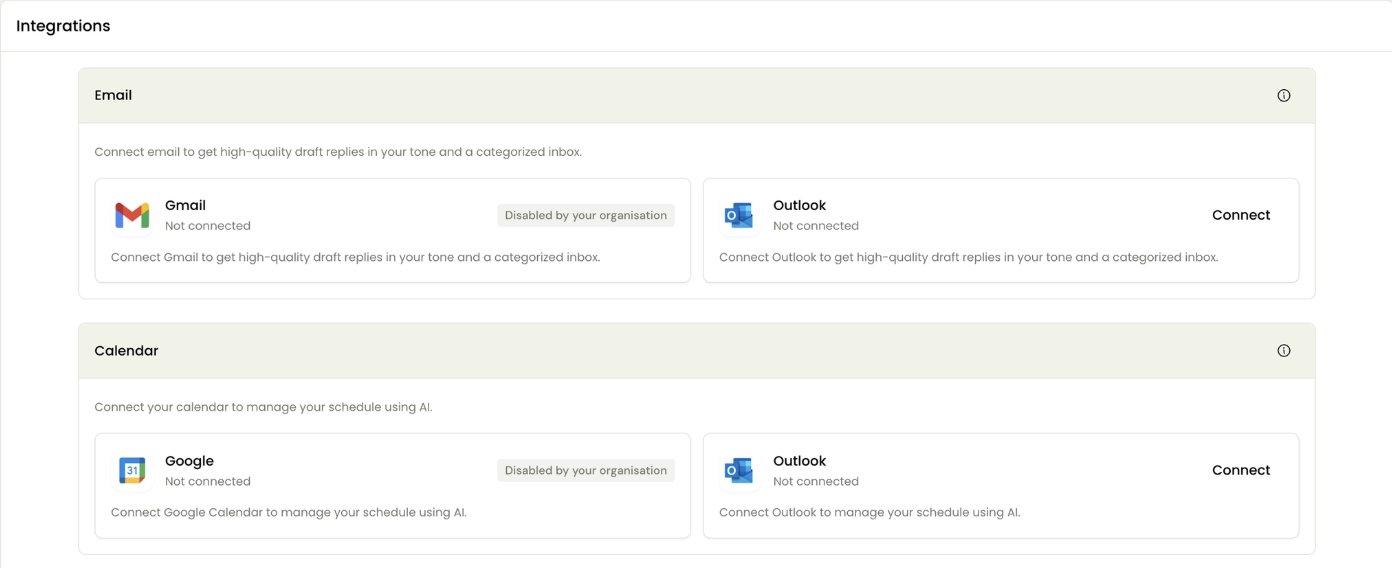Click the Calendar section heading
The width and height of the screenshot is (1392, 572).
[126, 351]
